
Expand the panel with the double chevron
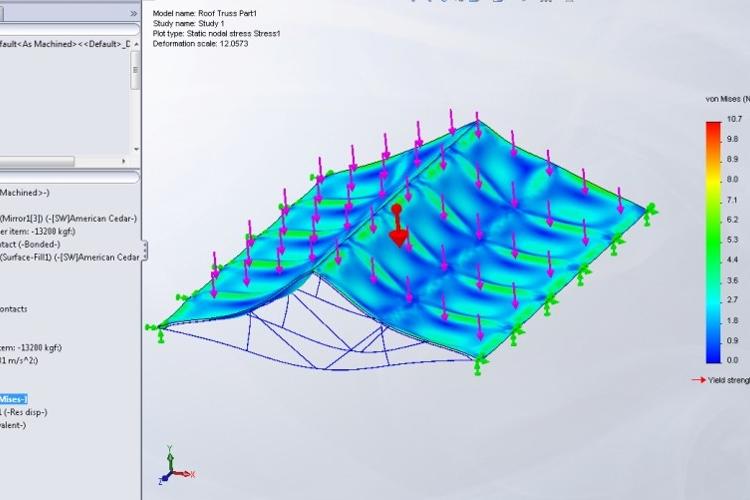pos(133,13)
